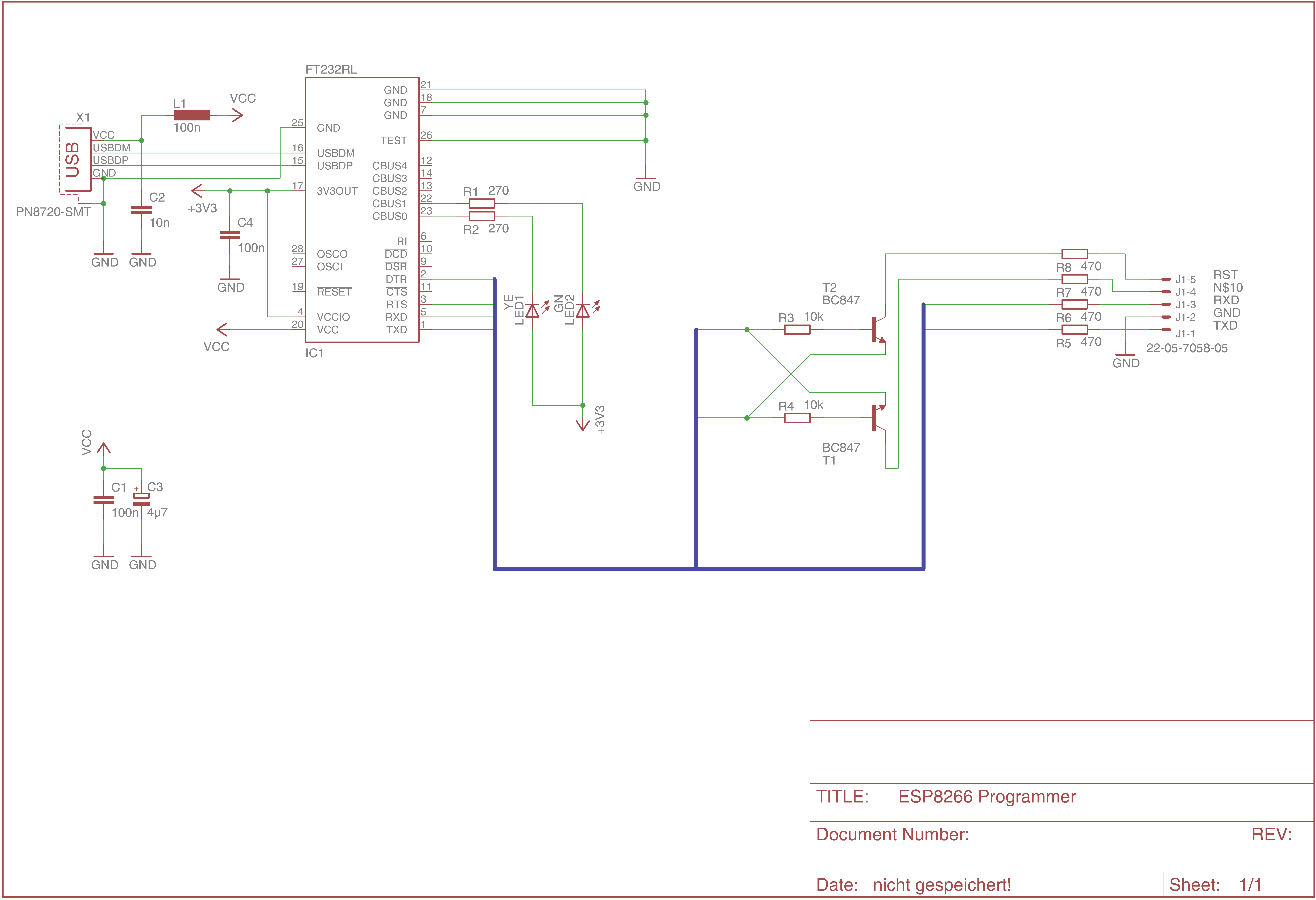Click the CBUS4 pin label
1316x900 pixels.
pyautogui.click(x=390, y=166)
